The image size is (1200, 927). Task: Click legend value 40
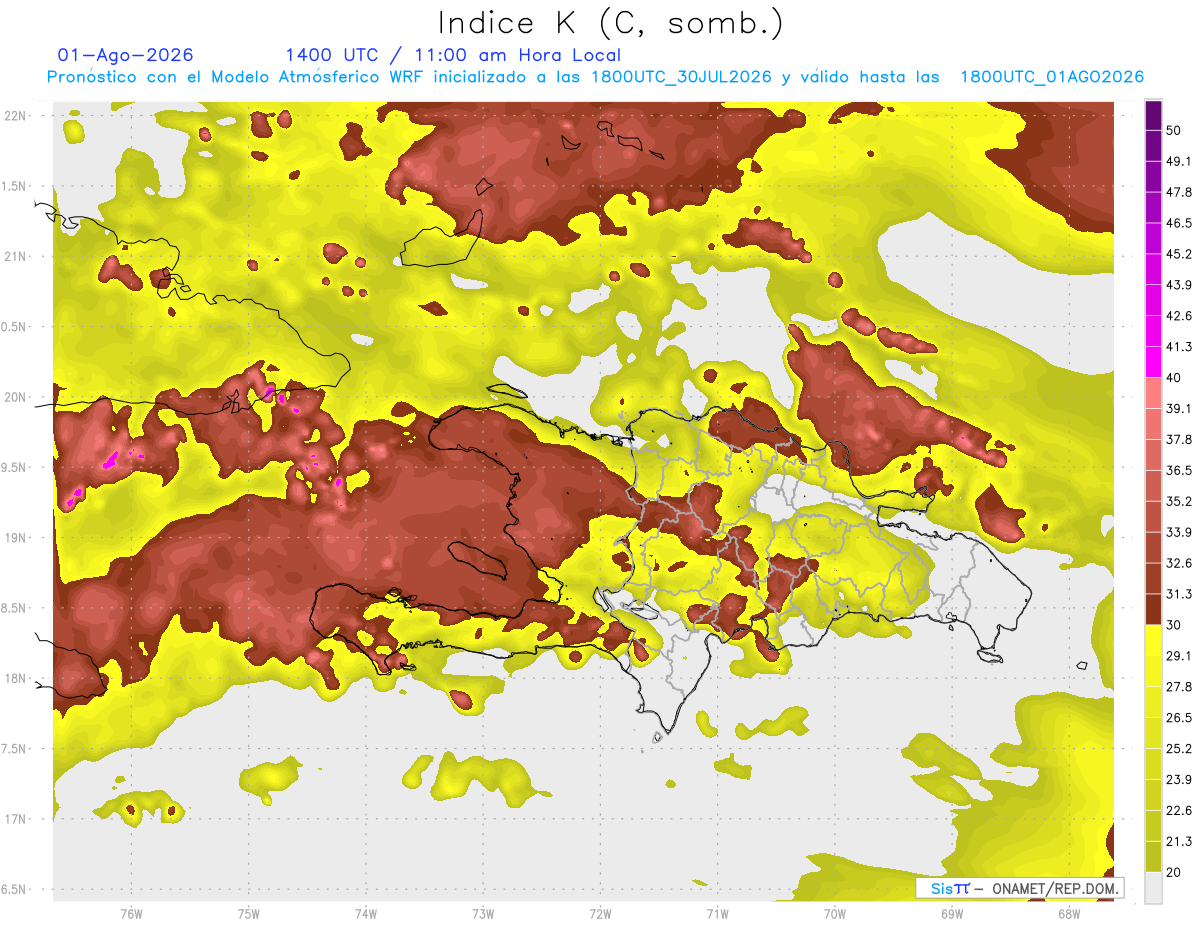1174,378
